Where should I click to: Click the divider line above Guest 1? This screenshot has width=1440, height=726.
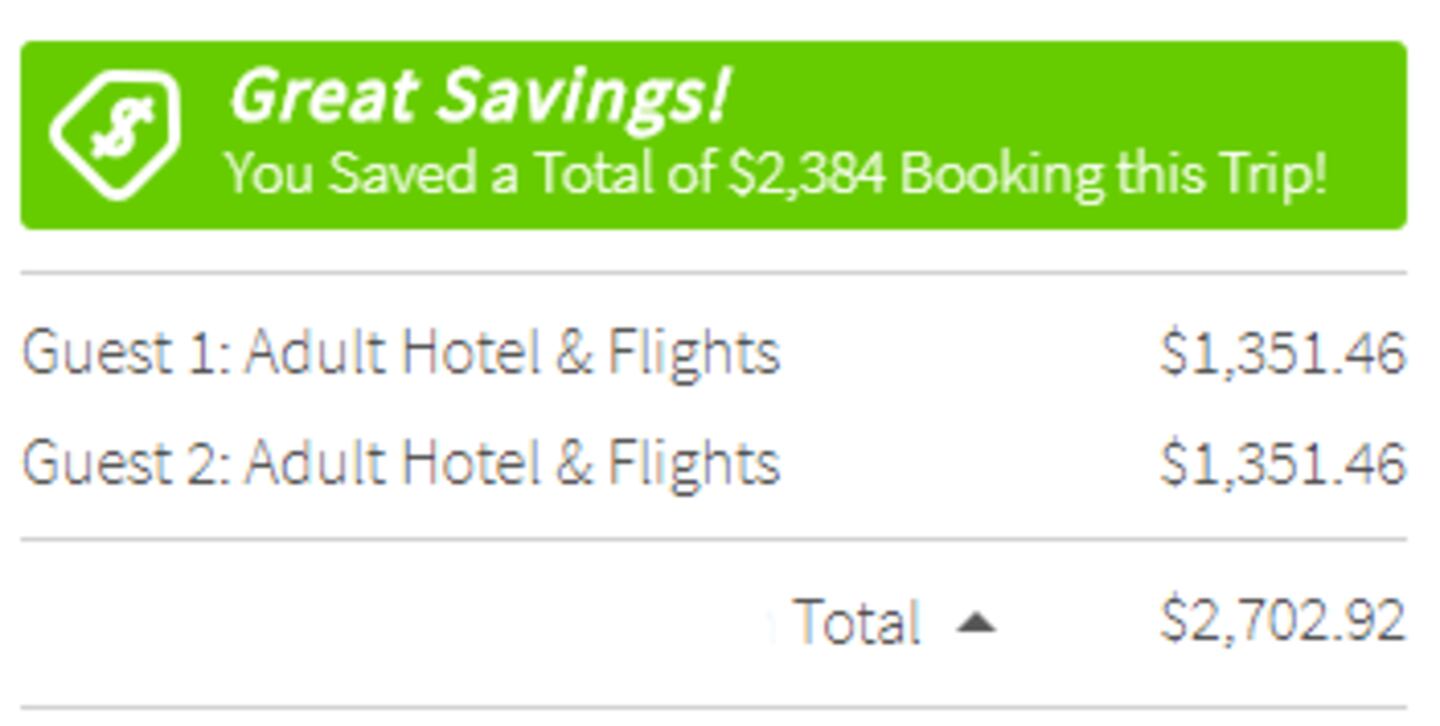tap(714, 272)
